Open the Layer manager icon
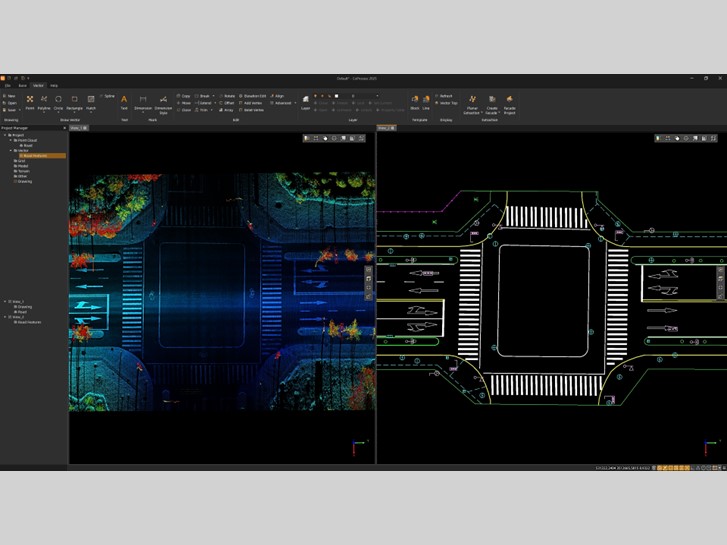 pyautogui.click(x=306, y=102)
